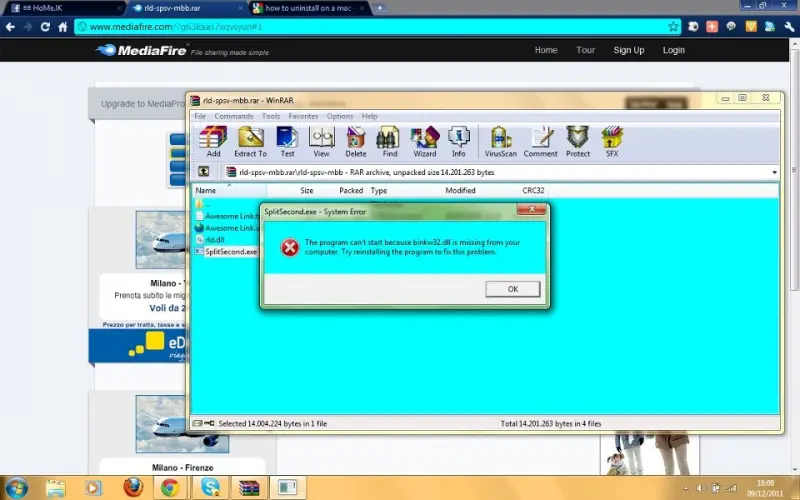This screenshot has height=500, width=800.
Task: Switch to the rld-spsv-mbb.rar browser tab
Action: click(x=187, y=8)
